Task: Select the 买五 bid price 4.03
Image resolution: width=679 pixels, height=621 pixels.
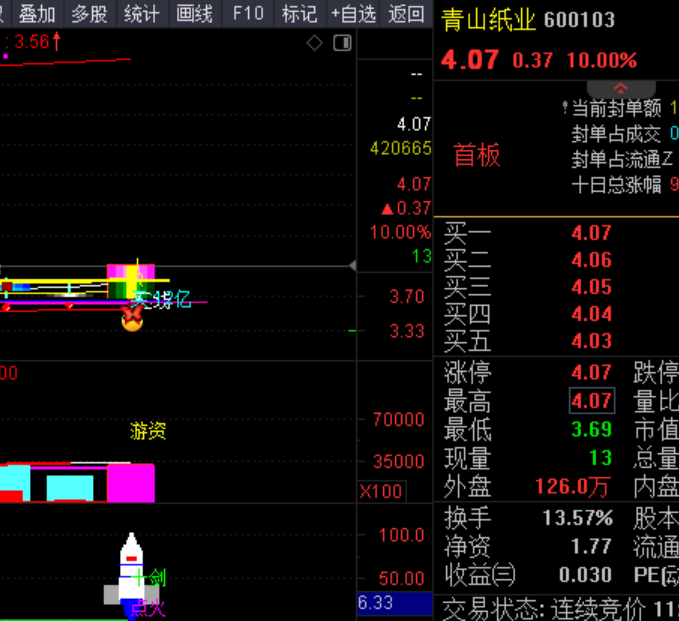Action: click(x=592, y=341)
